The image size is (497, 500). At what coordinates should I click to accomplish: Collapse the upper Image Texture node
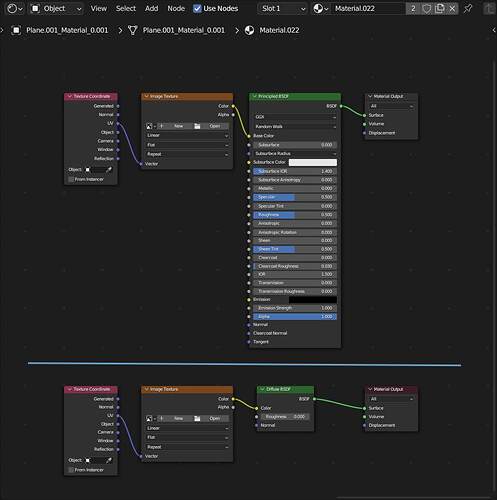pos(146,96)
